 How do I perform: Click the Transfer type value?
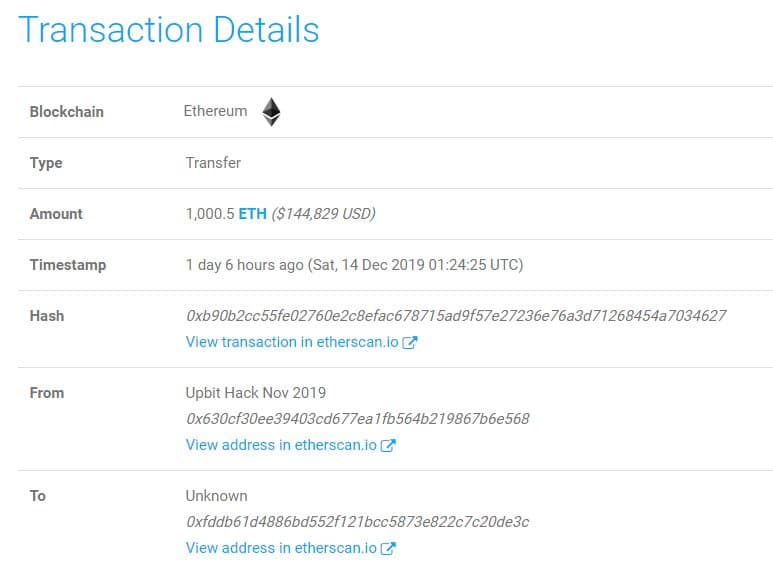213,163
